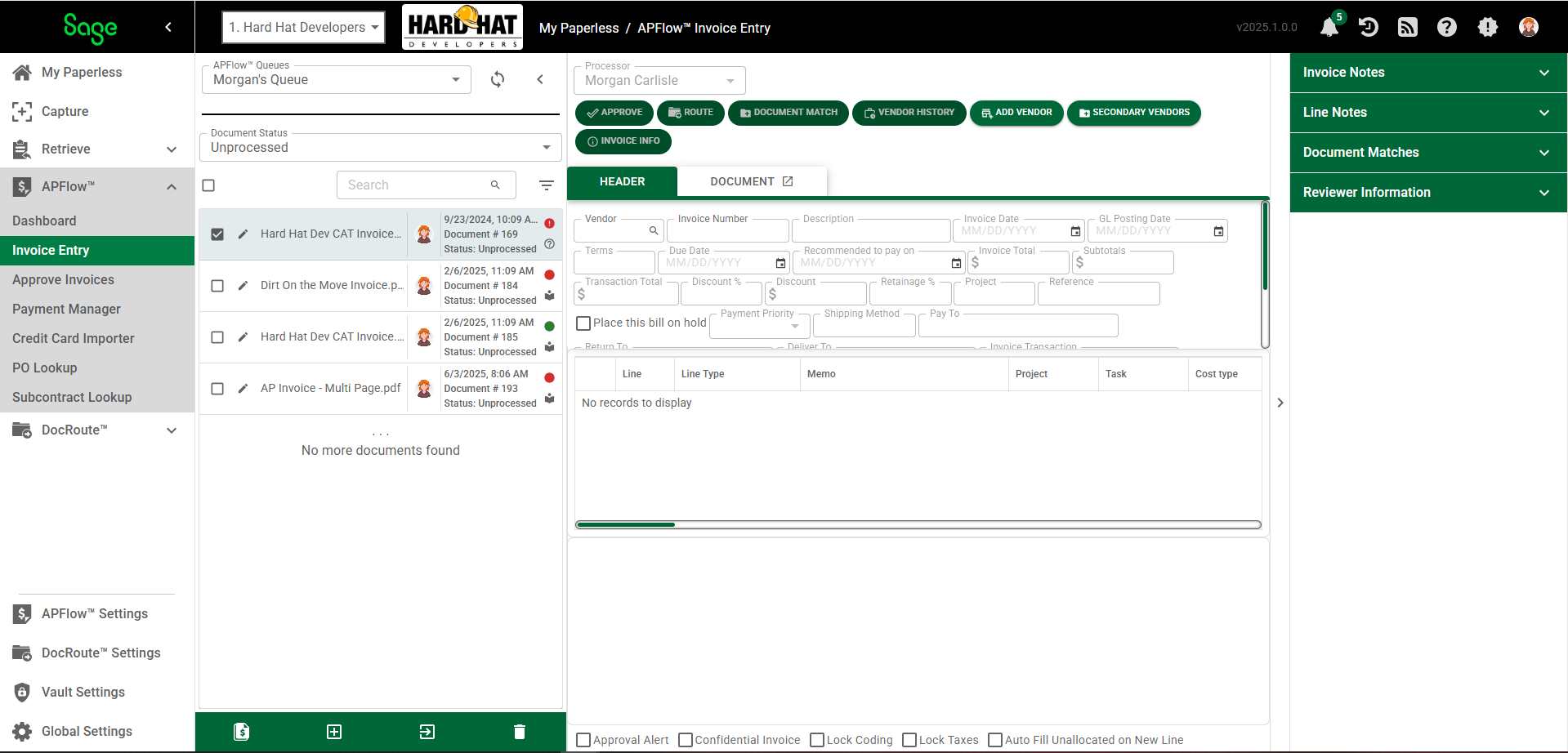The image size is (1568, 753).
Task: Open the GL Posting Date calendar picker
Action: click(x=1218, y=232)
